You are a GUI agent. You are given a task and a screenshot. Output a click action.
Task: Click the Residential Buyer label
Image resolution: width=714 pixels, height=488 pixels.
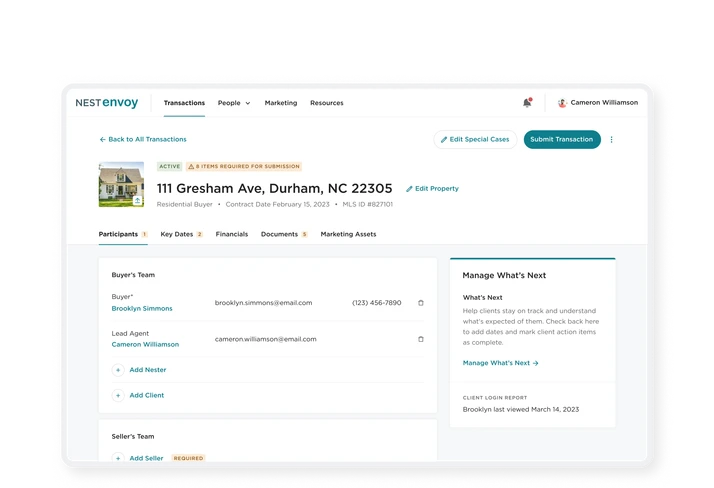click(184, 204)
